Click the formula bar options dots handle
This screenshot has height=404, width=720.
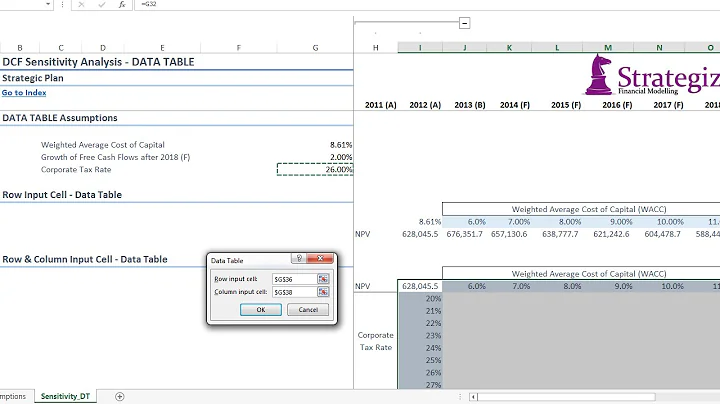[x=62, y=5]
